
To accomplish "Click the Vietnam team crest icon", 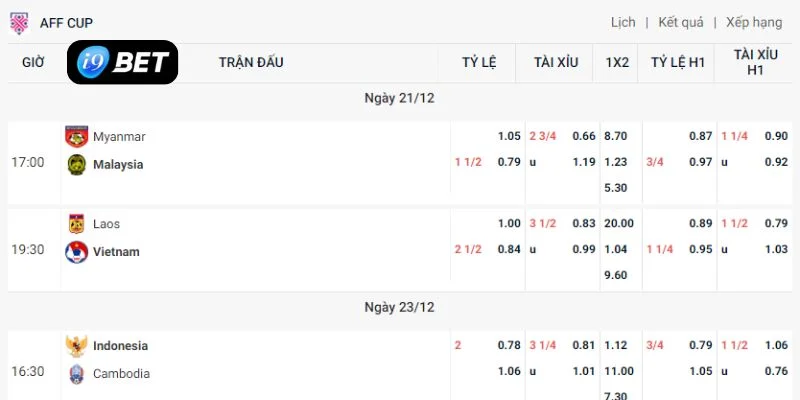I will tap(77, 252).
